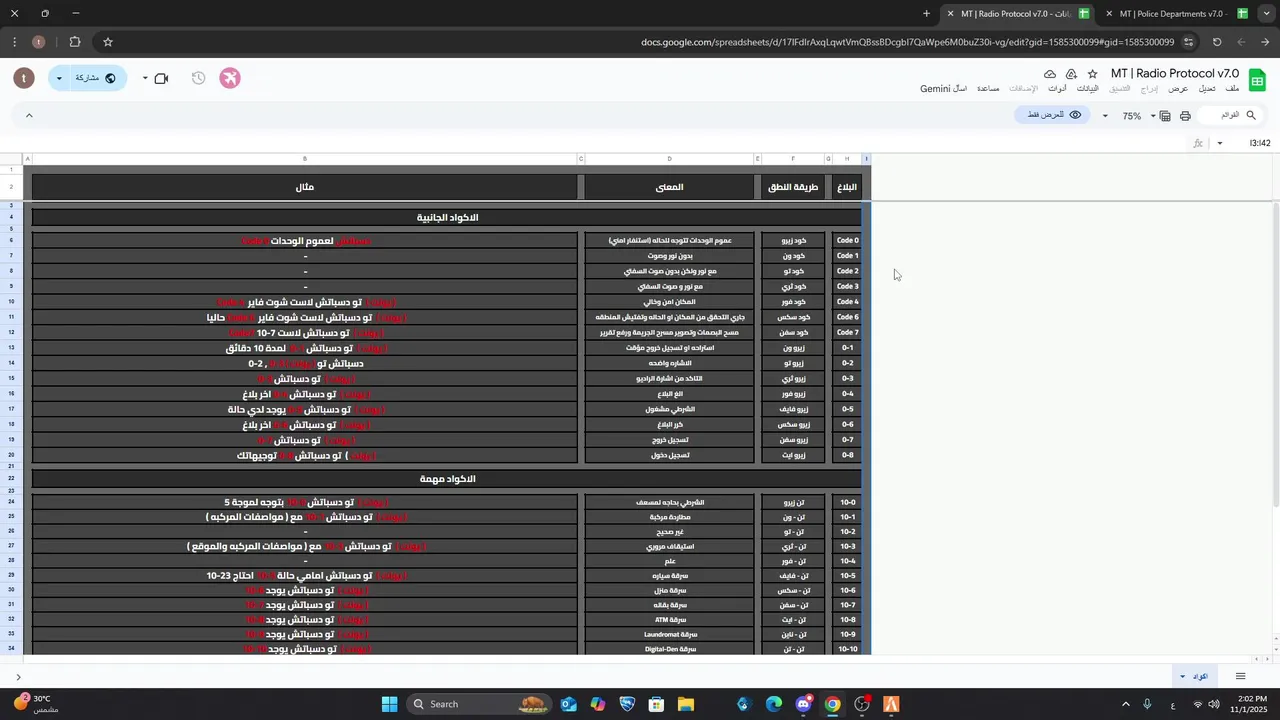
Task: Click the للعرض فقط view-only button
Action: (x=1054, y=116)
